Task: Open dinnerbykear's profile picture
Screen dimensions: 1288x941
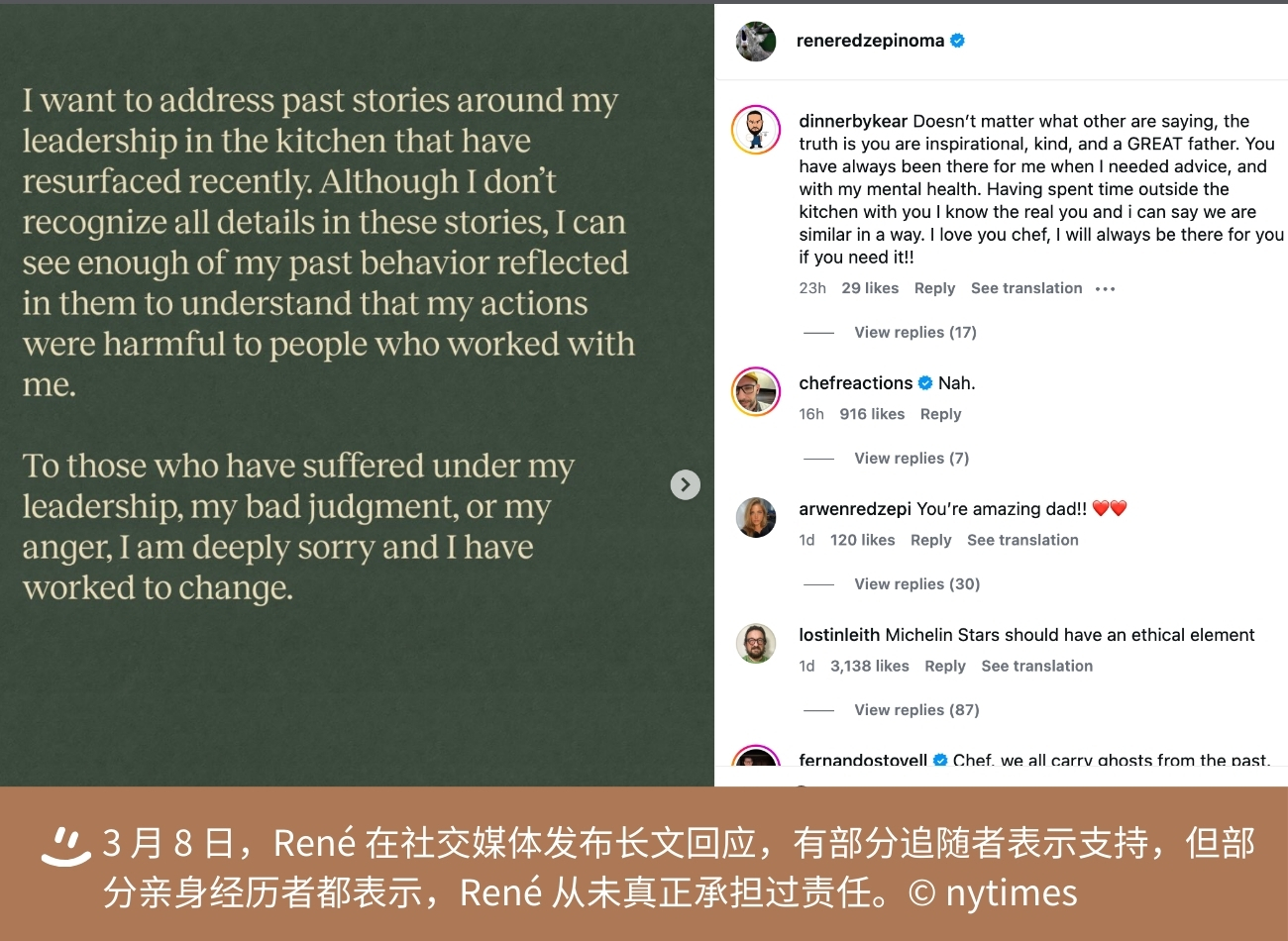Action: [x=756, y=130]
